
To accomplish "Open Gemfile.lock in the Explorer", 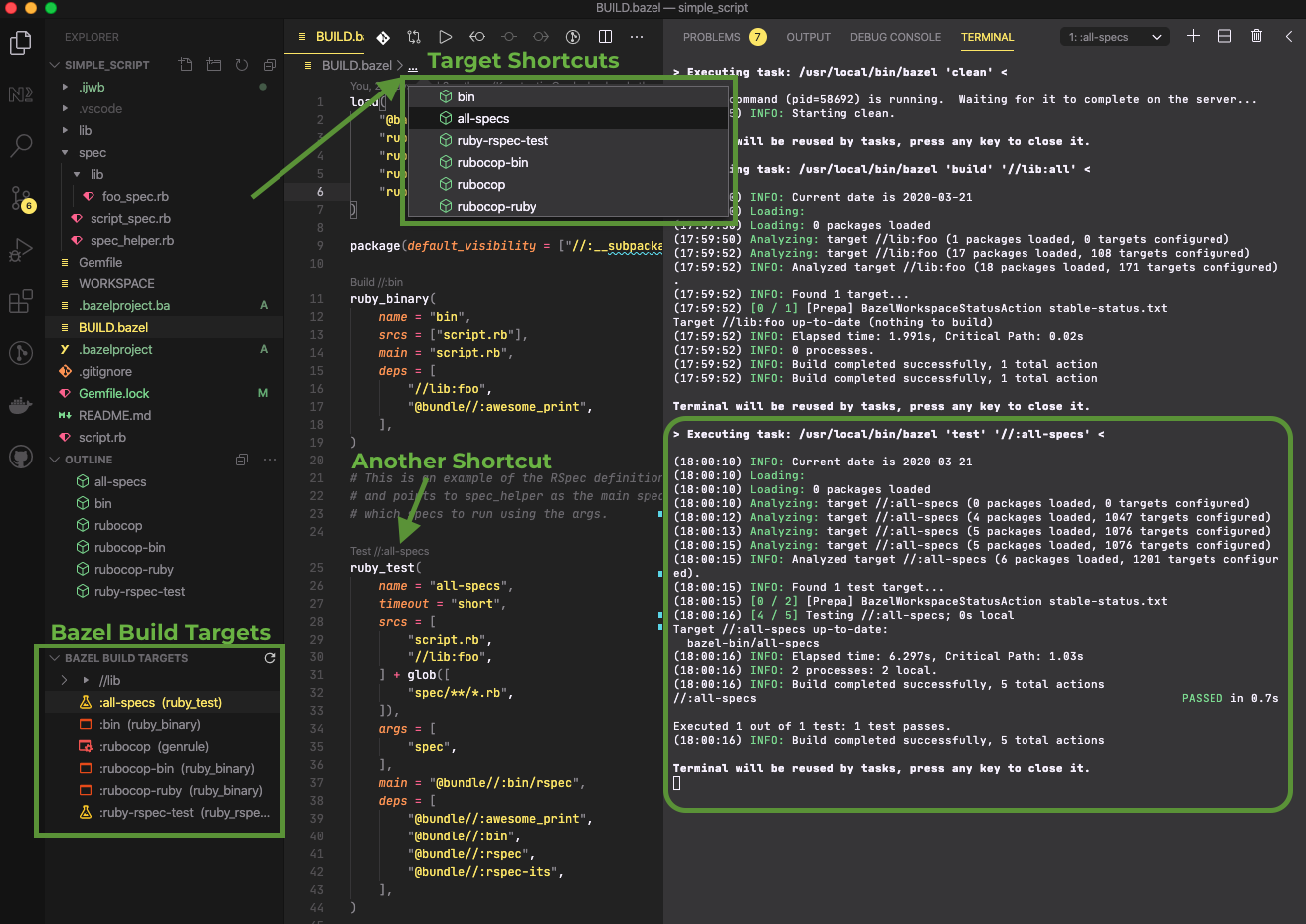I will 113,394.
